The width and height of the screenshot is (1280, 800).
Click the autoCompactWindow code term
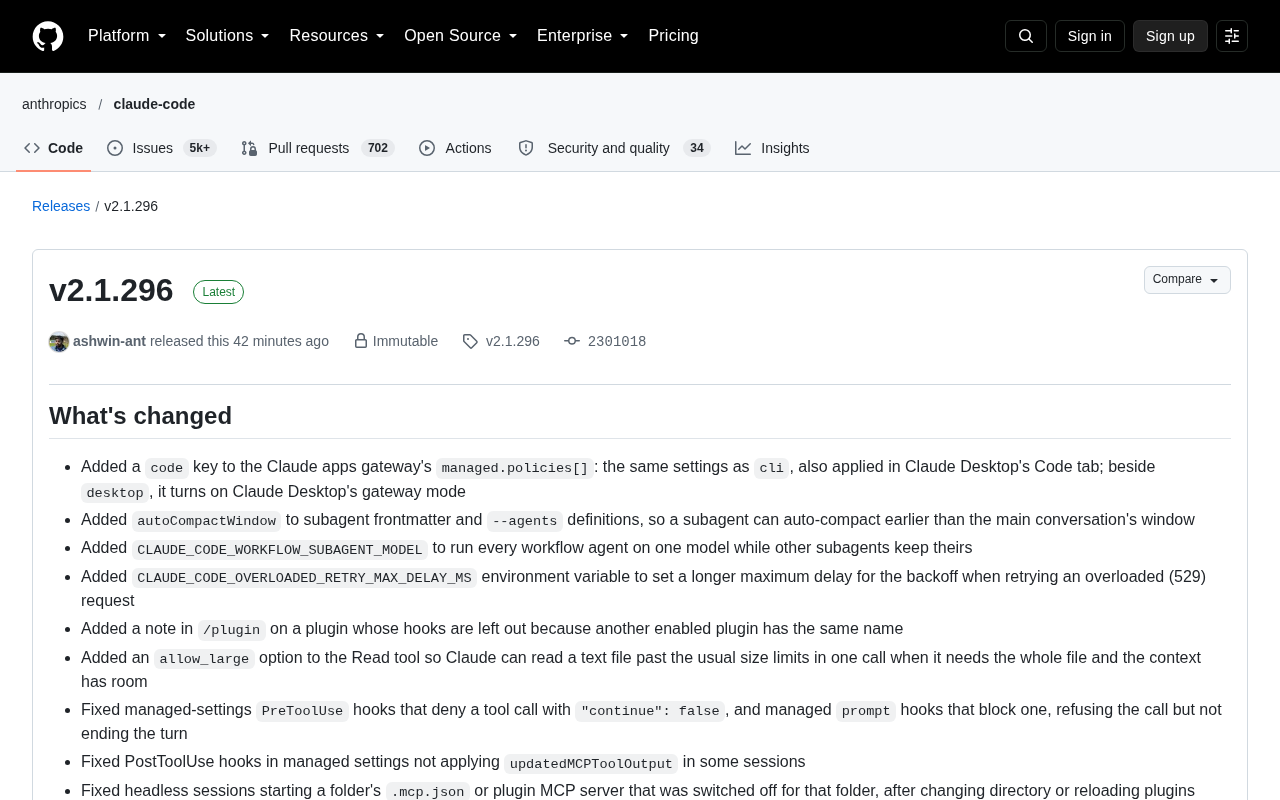(207, 521)
